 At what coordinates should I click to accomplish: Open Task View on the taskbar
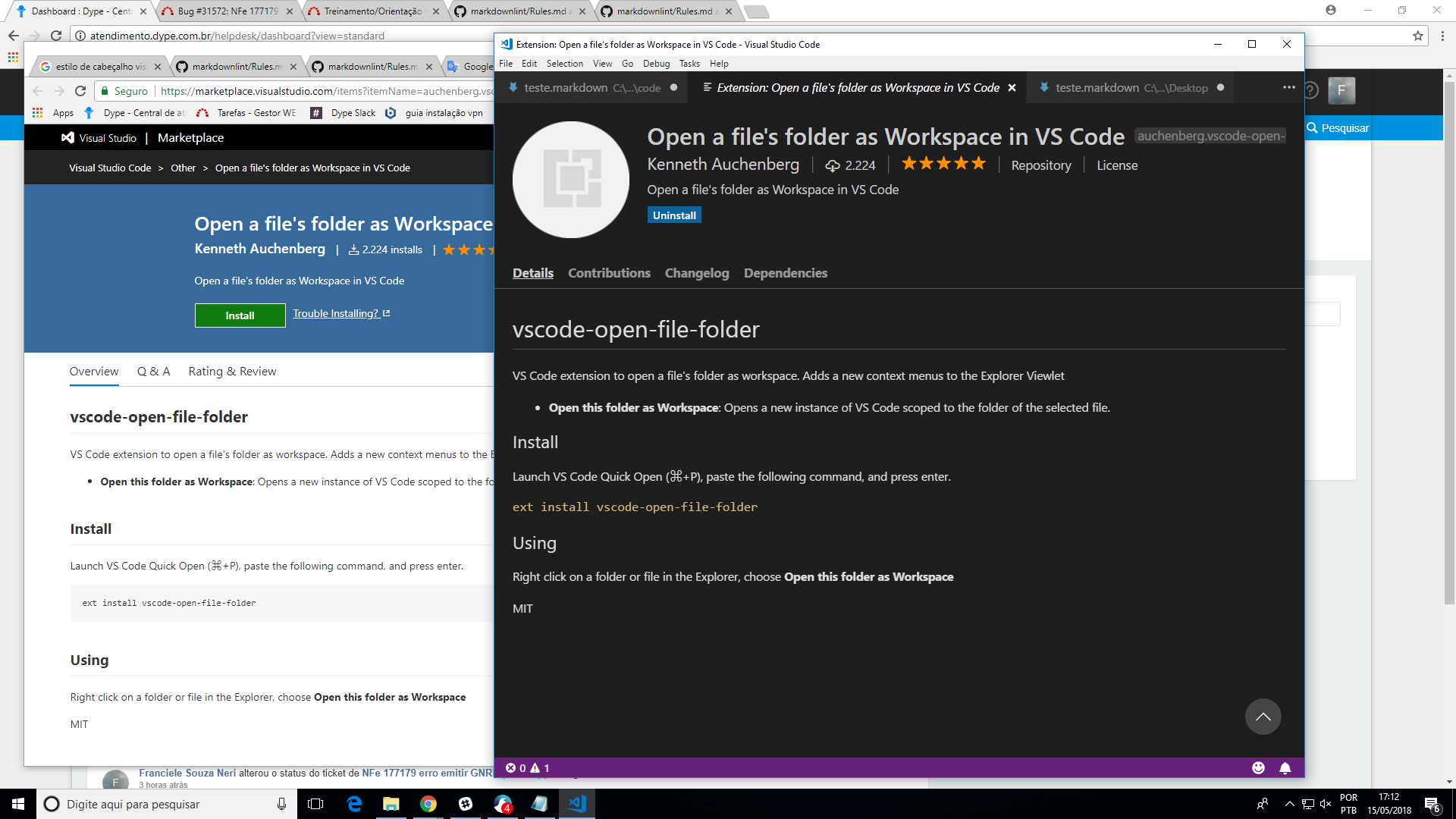click(x=315, y=804)
